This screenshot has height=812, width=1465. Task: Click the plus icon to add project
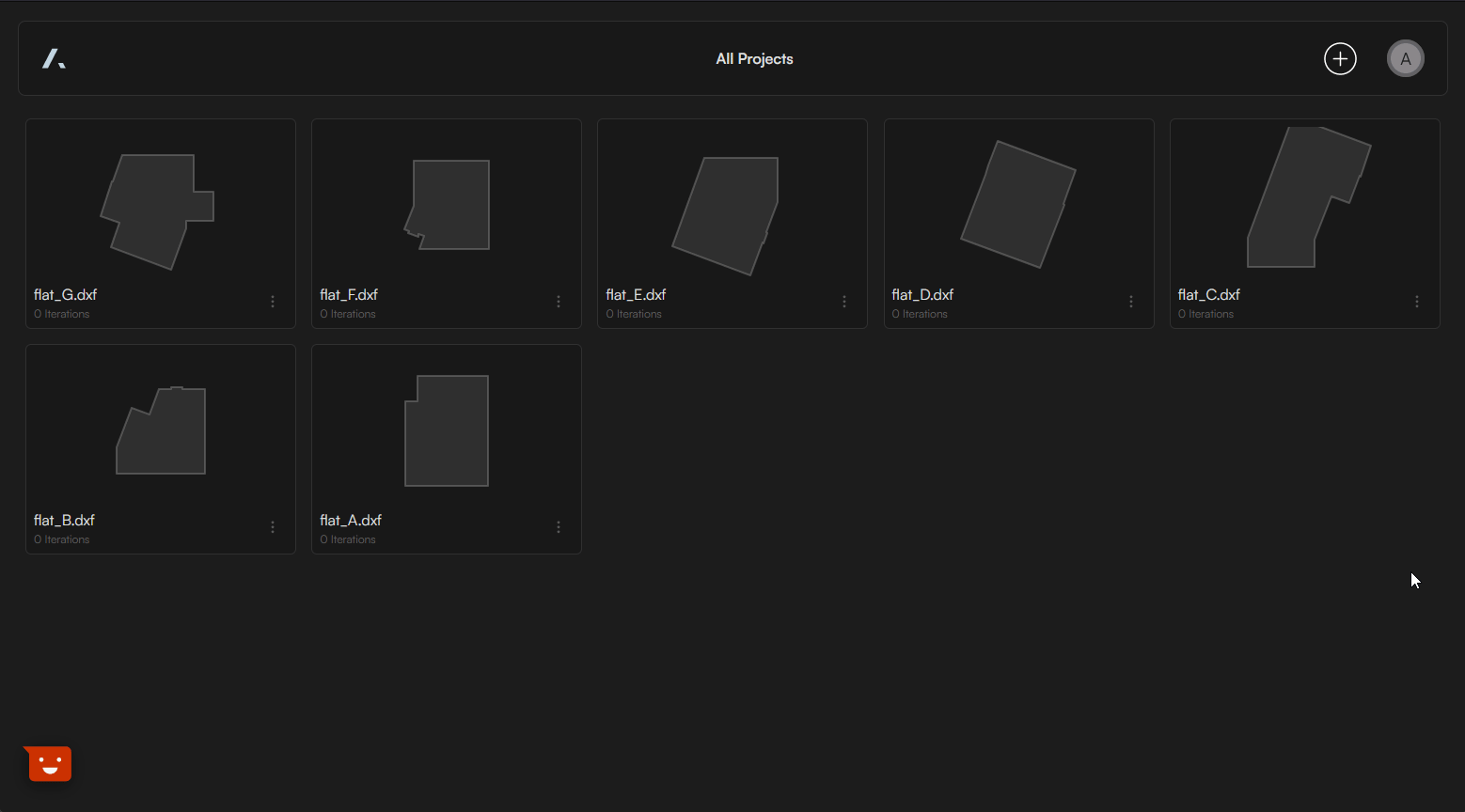(1340, 58)
